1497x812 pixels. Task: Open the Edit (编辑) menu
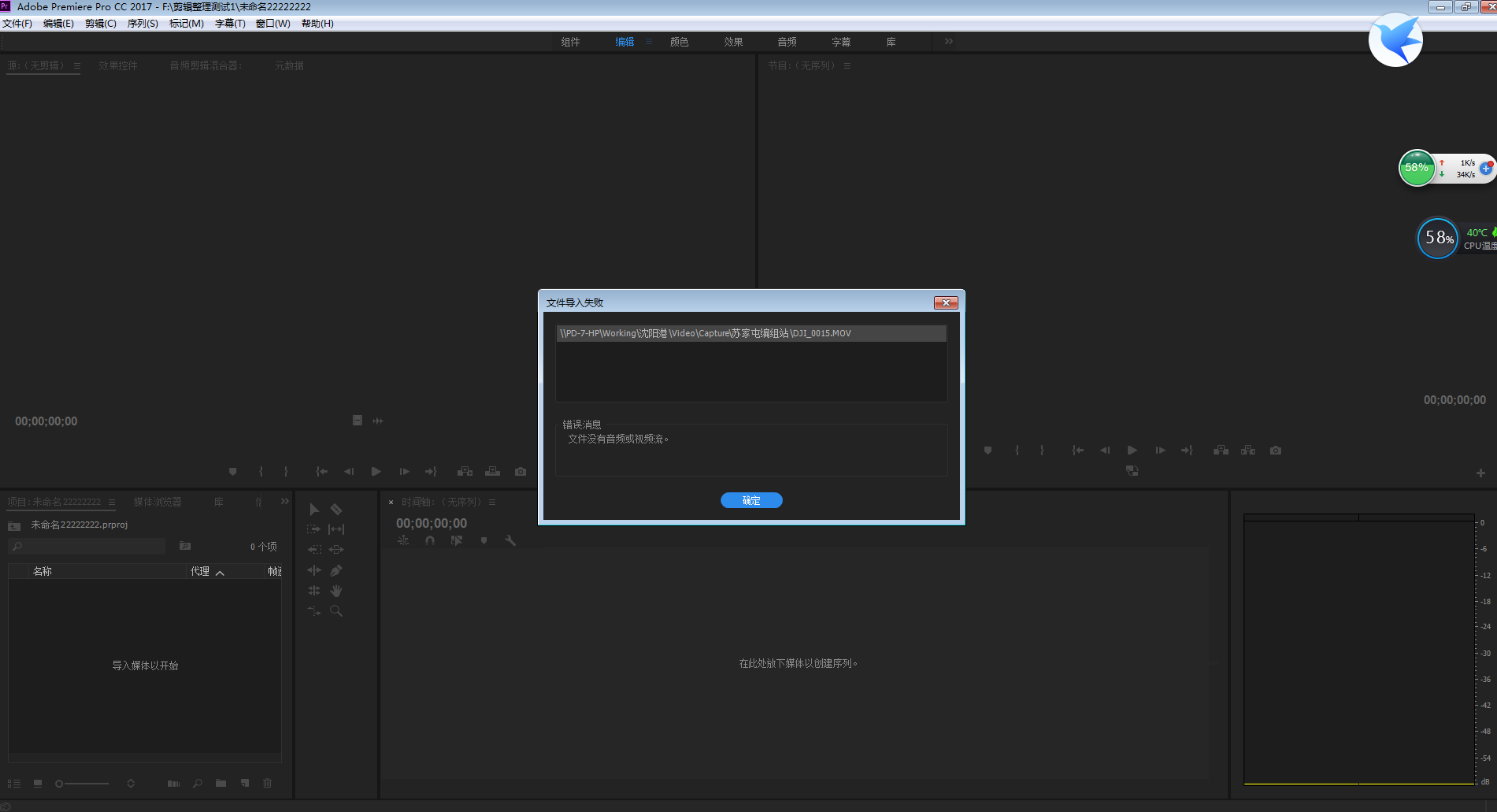[58, 23]
